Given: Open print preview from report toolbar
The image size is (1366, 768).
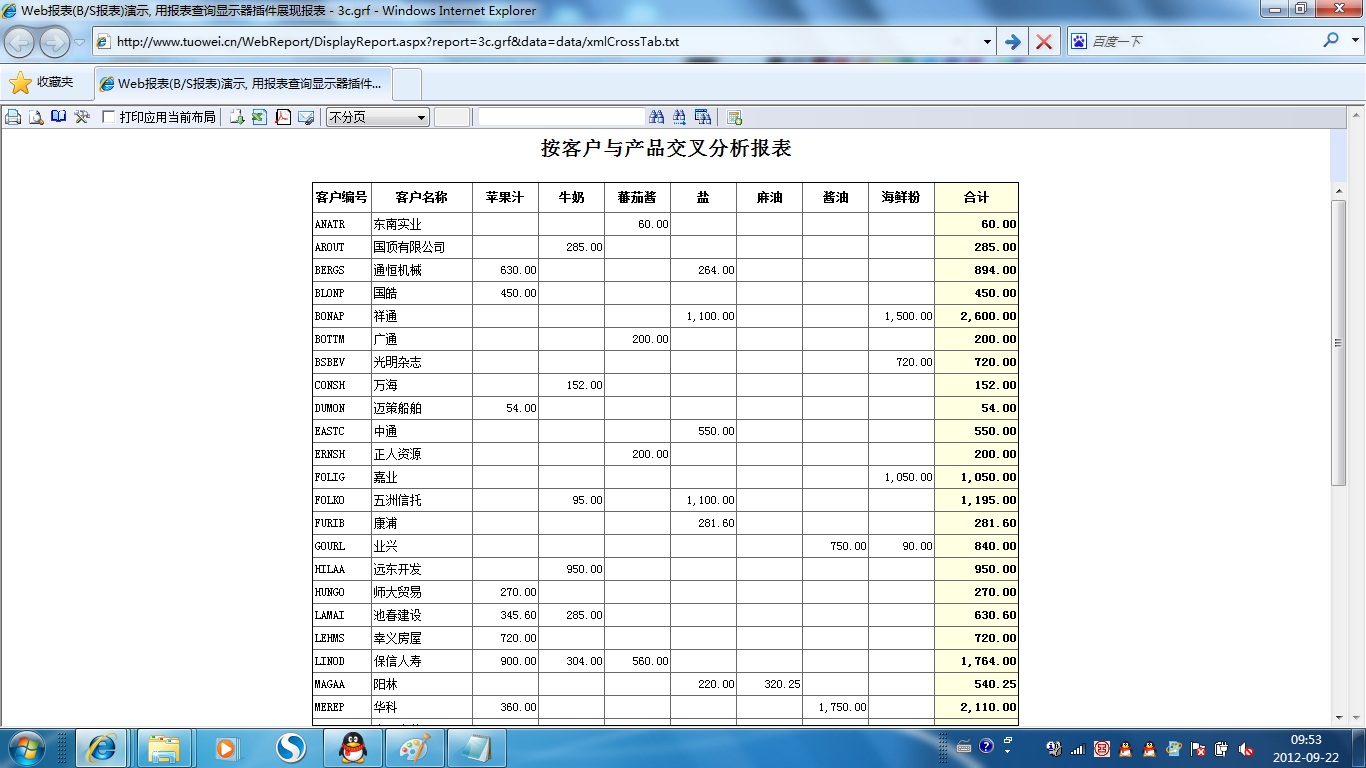Looking at the screenshot, I should tap(36, 117).
